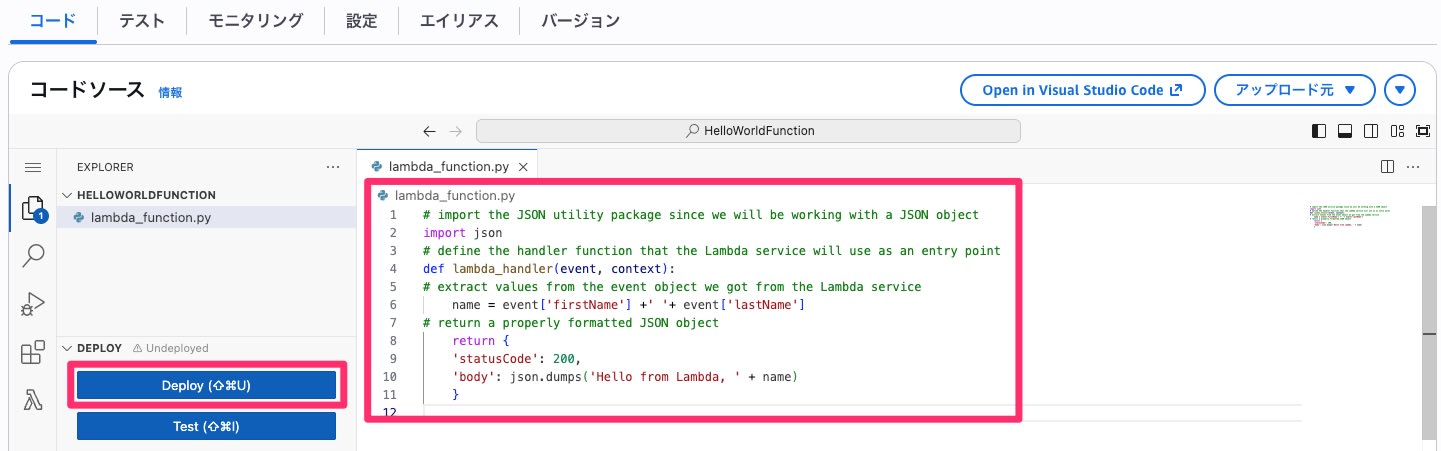Click the round dropdown arrow button
This screenshot has width=1441, height=451.
tap(1400, 90)
